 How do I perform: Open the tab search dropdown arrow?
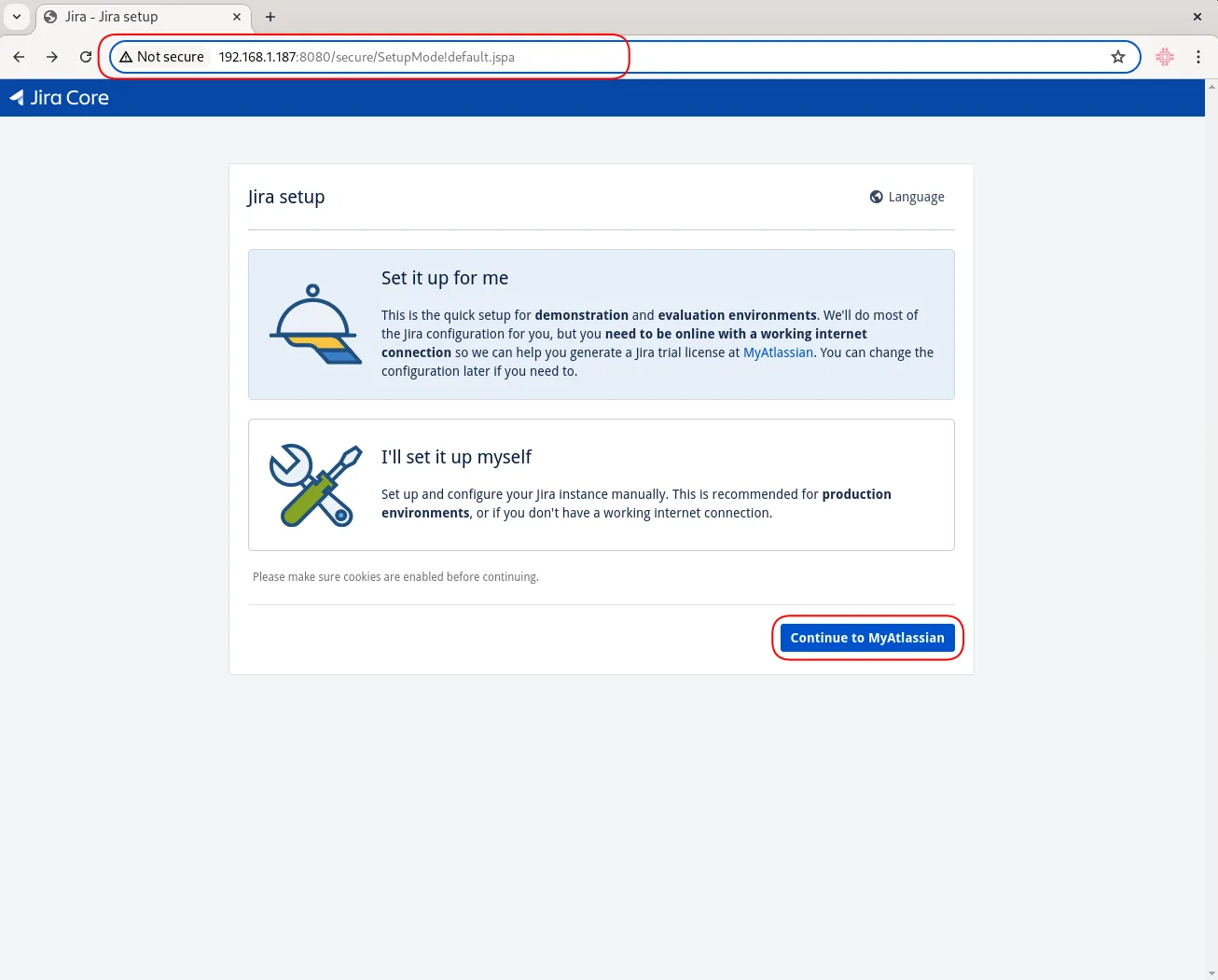click(x=17, y=17)
